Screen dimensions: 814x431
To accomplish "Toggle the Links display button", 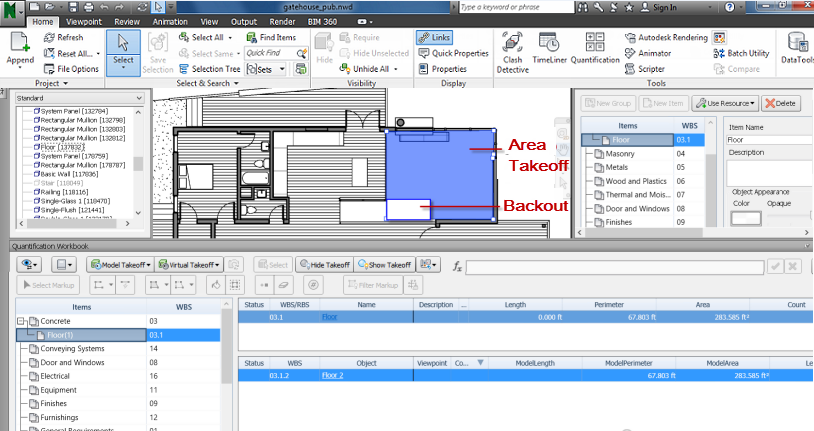I will click(435, 37).
